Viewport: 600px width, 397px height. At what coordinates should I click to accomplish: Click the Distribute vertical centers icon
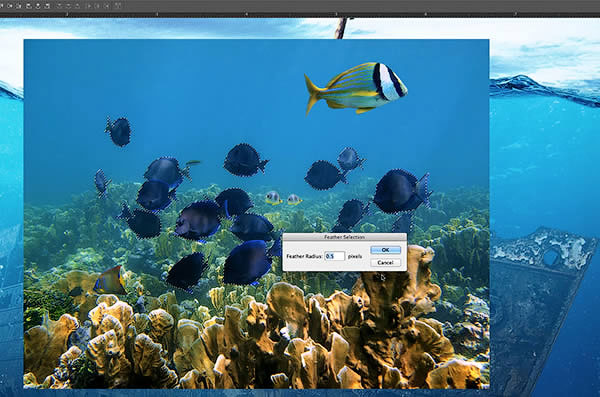tap(68, 6)
